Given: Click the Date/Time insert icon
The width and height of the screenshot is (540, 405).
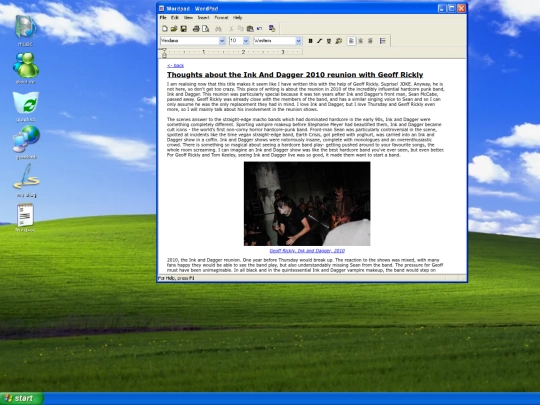Looking at the screenshot, I should [272, 29].
